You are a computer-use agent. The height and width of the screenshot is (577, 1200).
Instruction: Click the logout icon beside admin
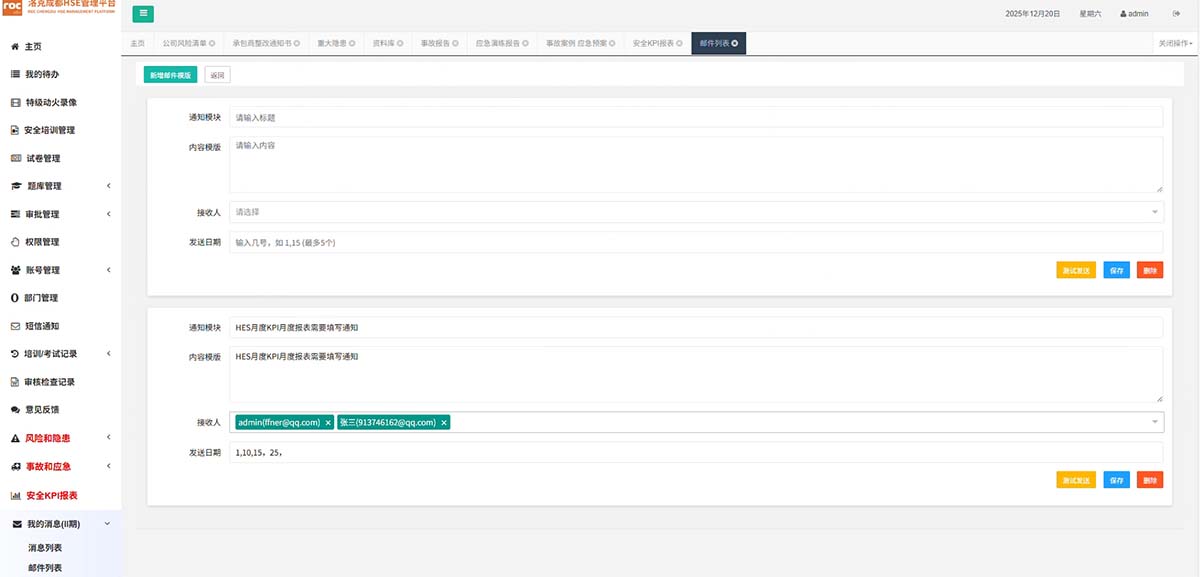(x=1176, y=14)
